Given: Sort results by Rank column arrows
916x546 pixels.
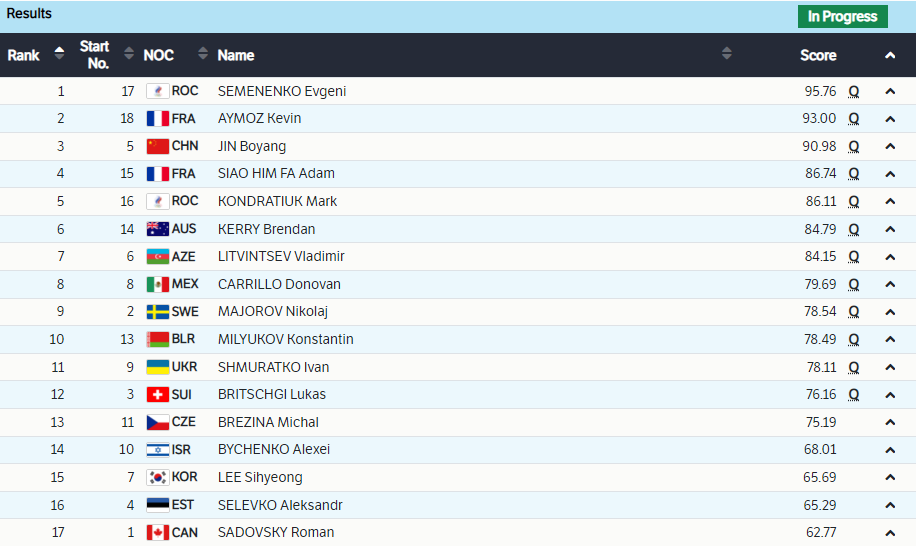Looking at the screenshot, I should (x=59, y=54).
